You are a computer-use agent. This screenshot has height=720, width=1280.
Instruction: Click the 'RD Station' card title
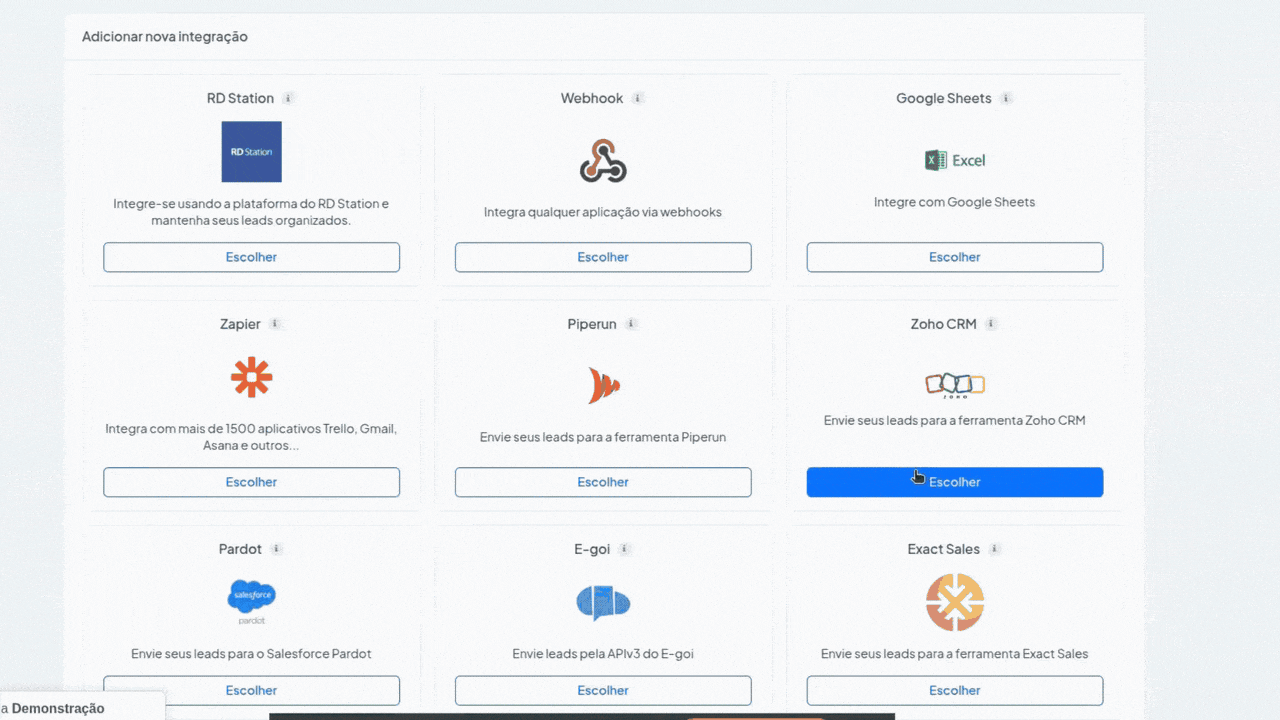click(x=240, y=98)
